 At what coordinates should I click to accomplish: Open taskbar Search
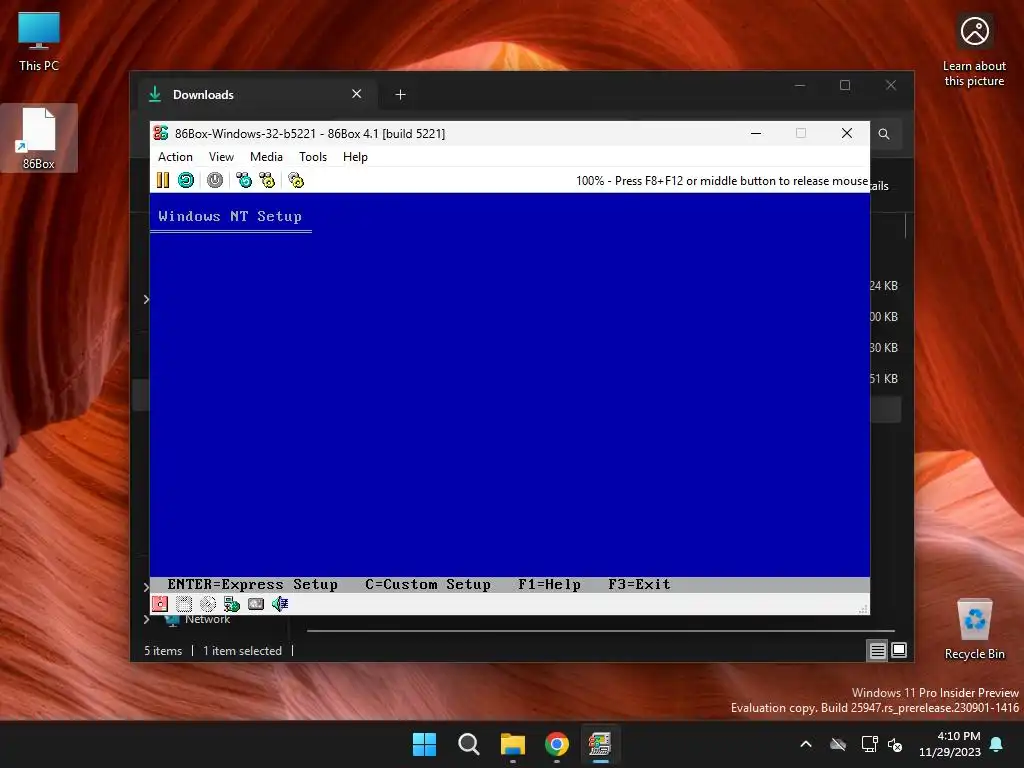tap(469, 744)
